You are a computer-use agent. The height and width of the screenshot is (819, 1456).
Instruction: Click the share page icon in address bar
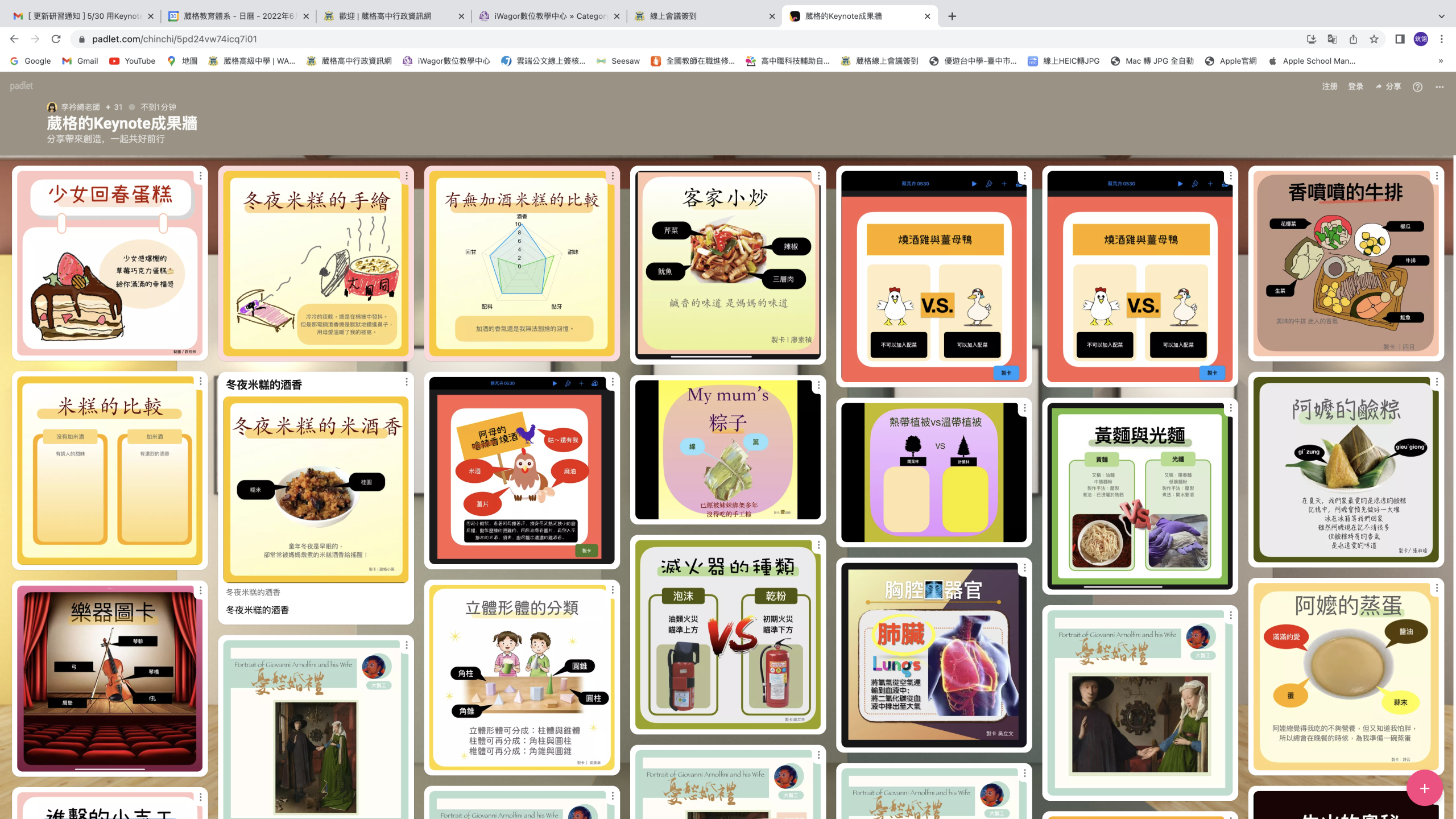[x=1353, y=39]
